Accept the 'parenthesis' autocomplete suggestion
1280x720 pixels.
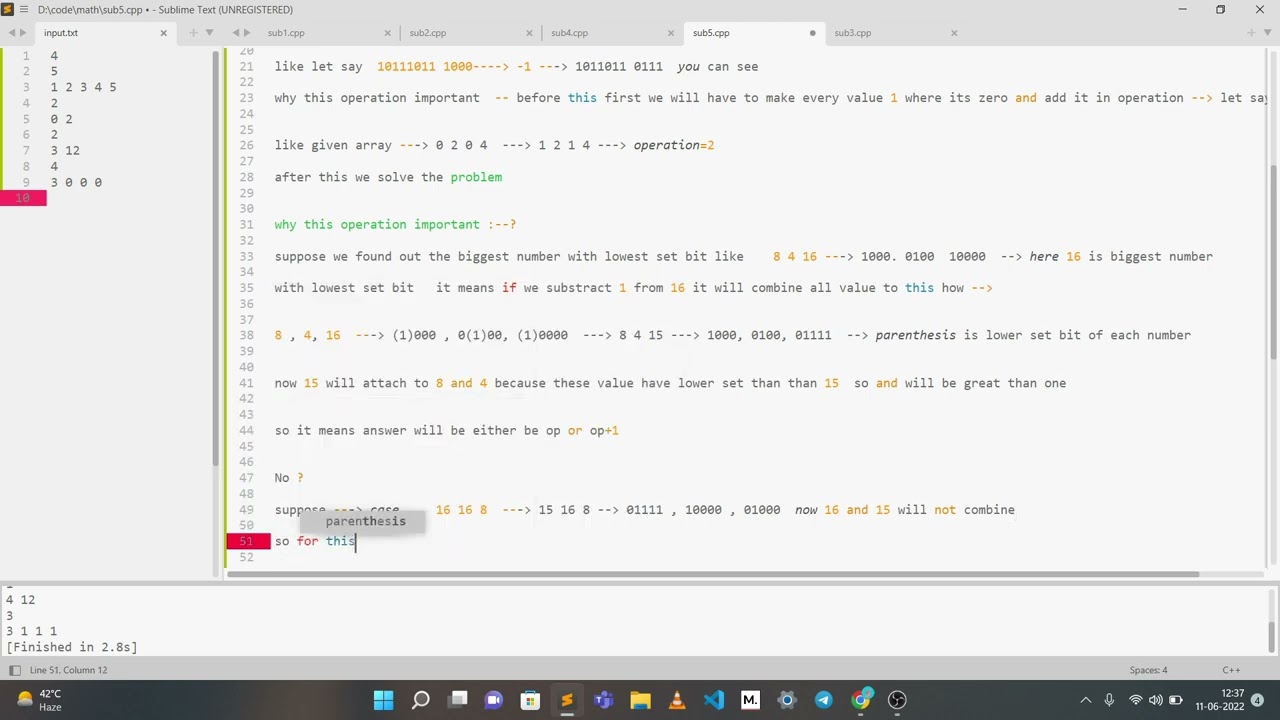coord(361,521)
